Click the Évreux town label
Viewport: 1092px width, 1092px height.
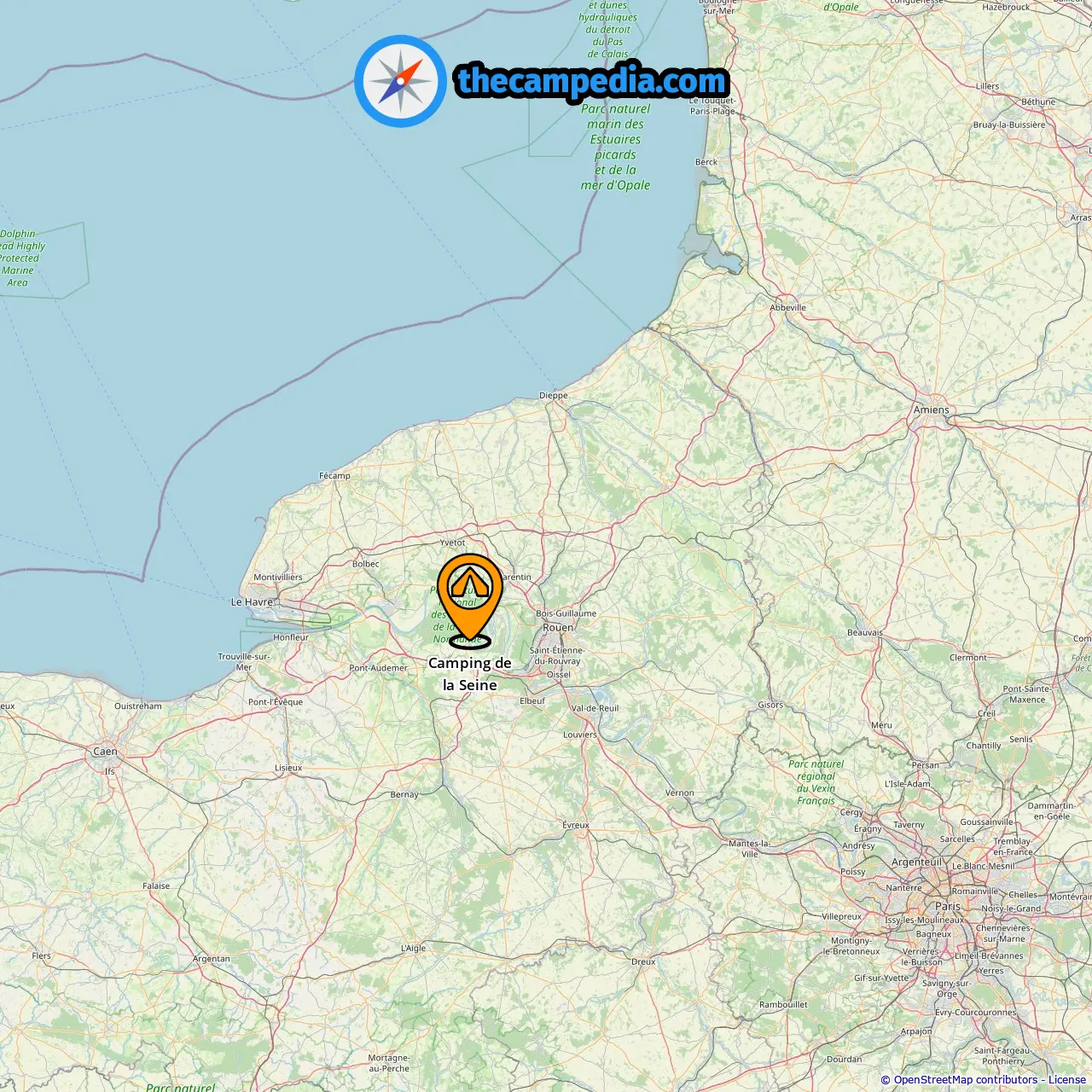click(x=576, y=825)
